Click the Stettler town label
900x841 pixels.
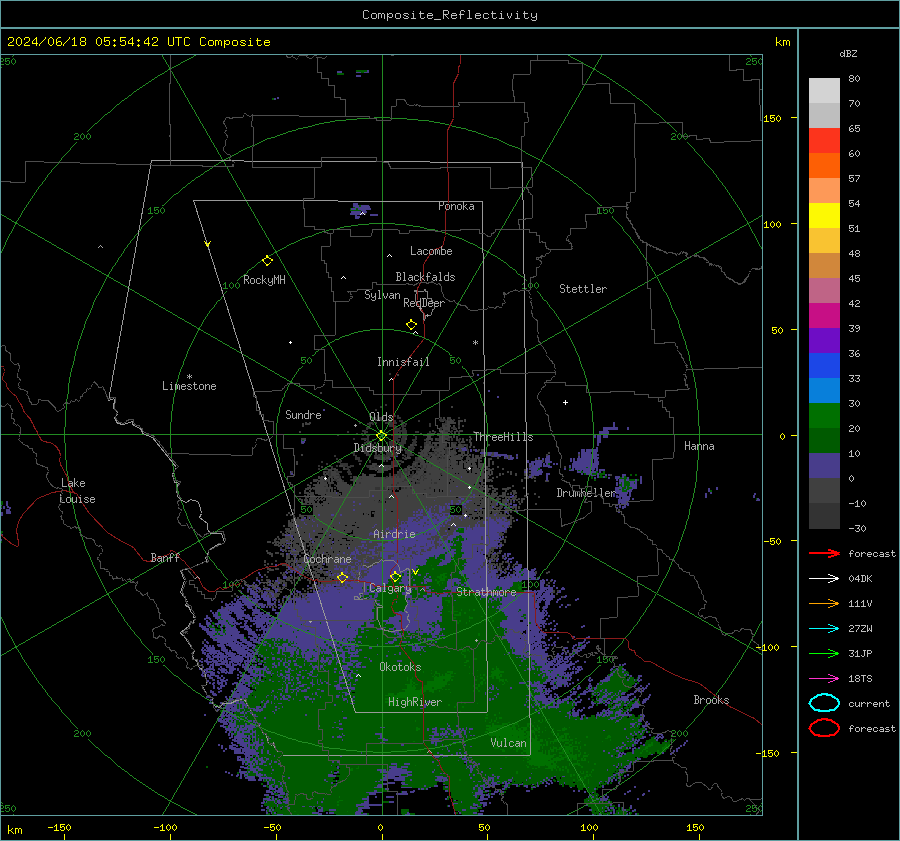(x=583, y=289)
